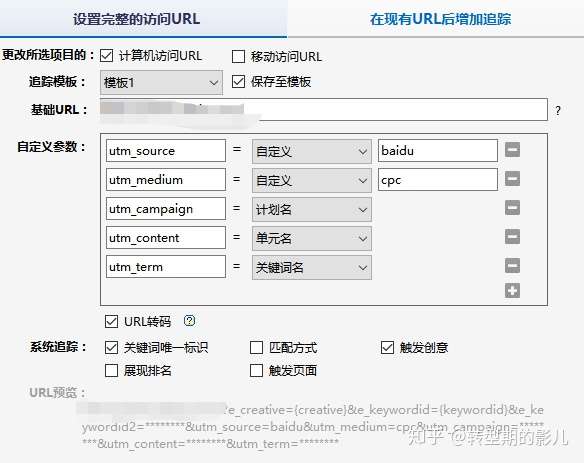Click the question mark beside 基础URL
The height and width of the screenshot is (463, 584).
click(x=558, y=110)
